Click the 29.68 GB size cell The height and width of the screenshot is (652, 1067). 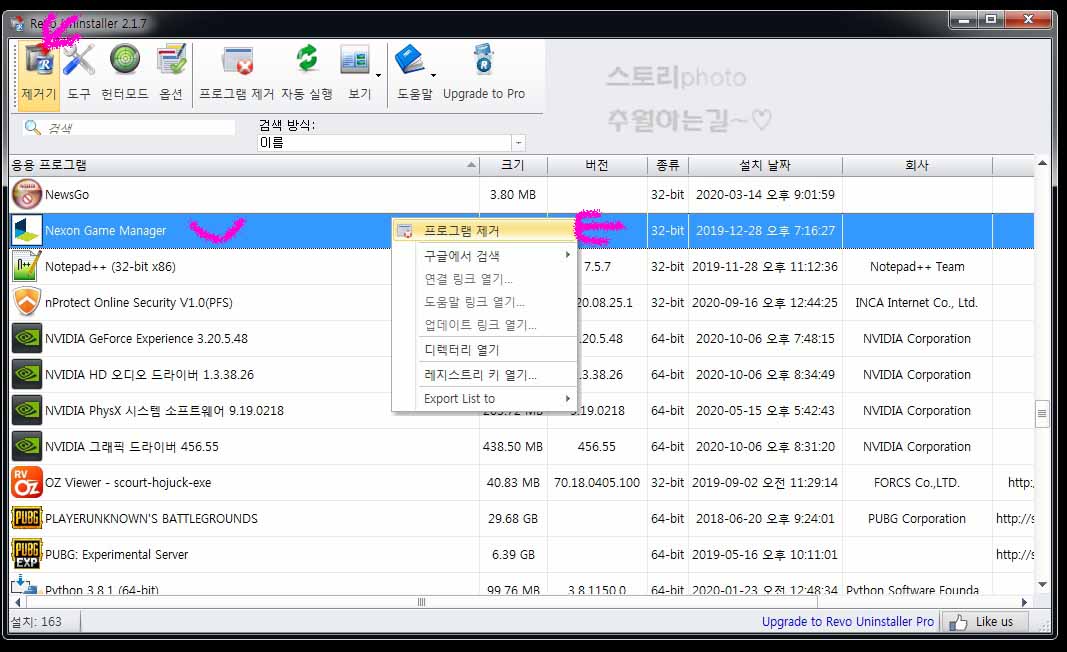[513, 519]
